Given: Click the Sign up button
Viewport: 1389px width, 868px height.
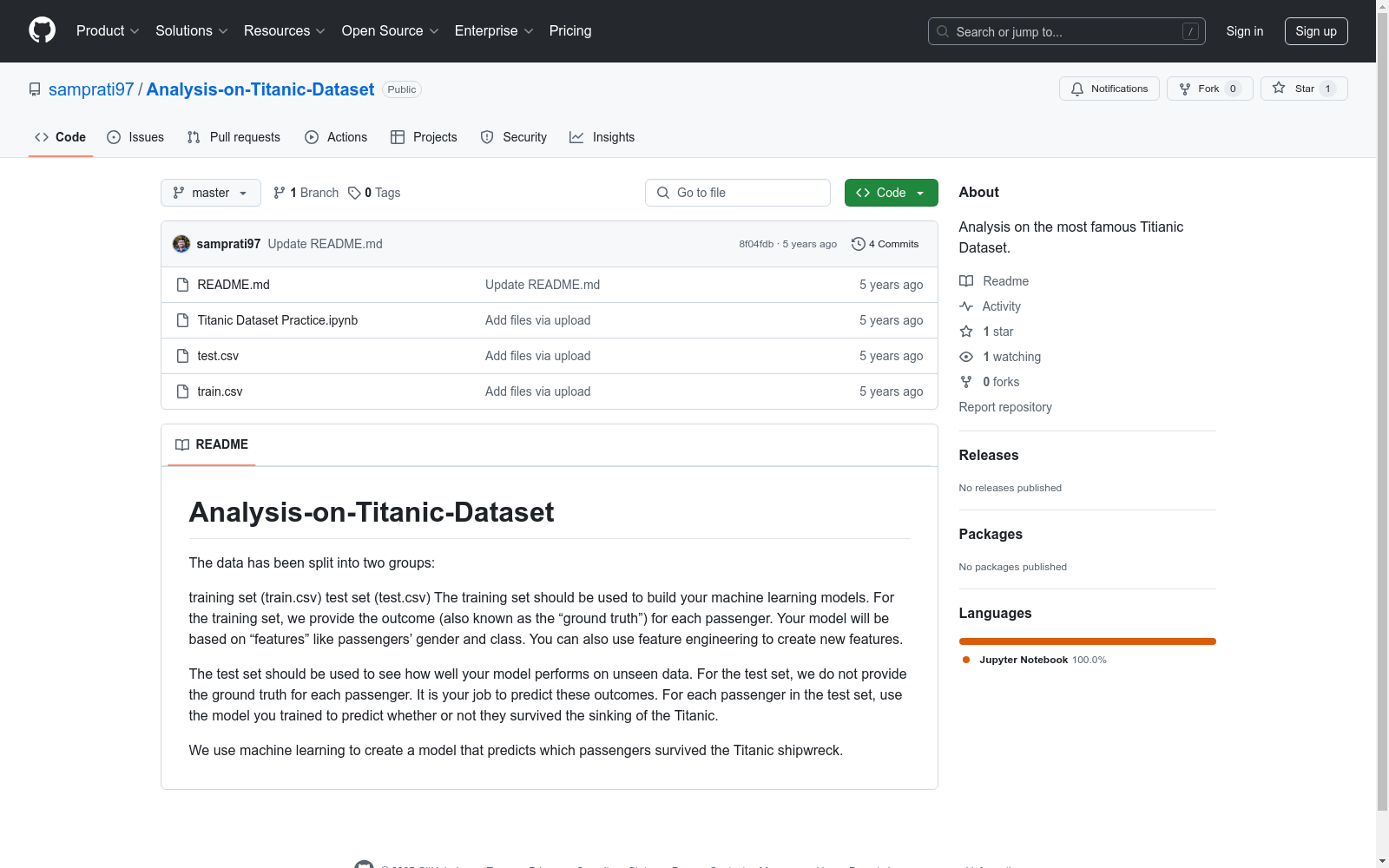Looking at the screenshot, I should 1316,31.
